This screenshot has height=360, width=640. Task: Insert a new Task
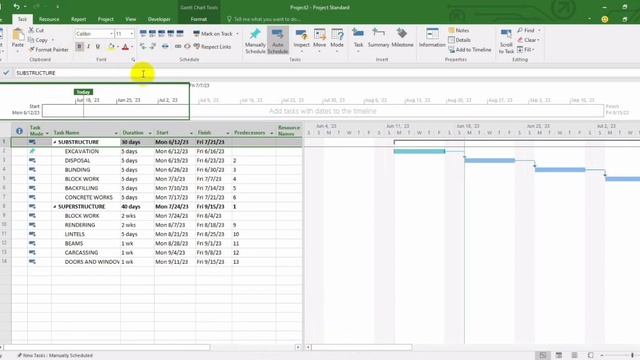click(358, 39)
